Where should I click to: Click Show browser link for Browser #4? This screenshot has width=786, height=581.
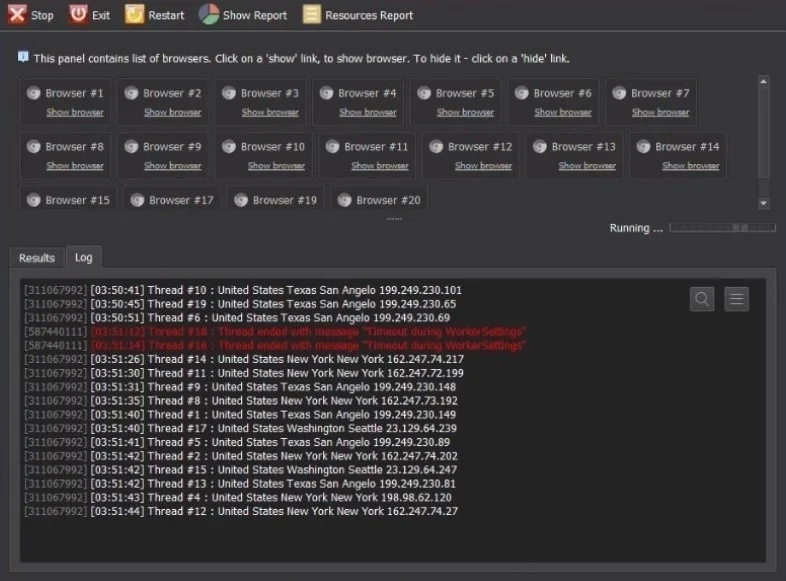[368, 112]
